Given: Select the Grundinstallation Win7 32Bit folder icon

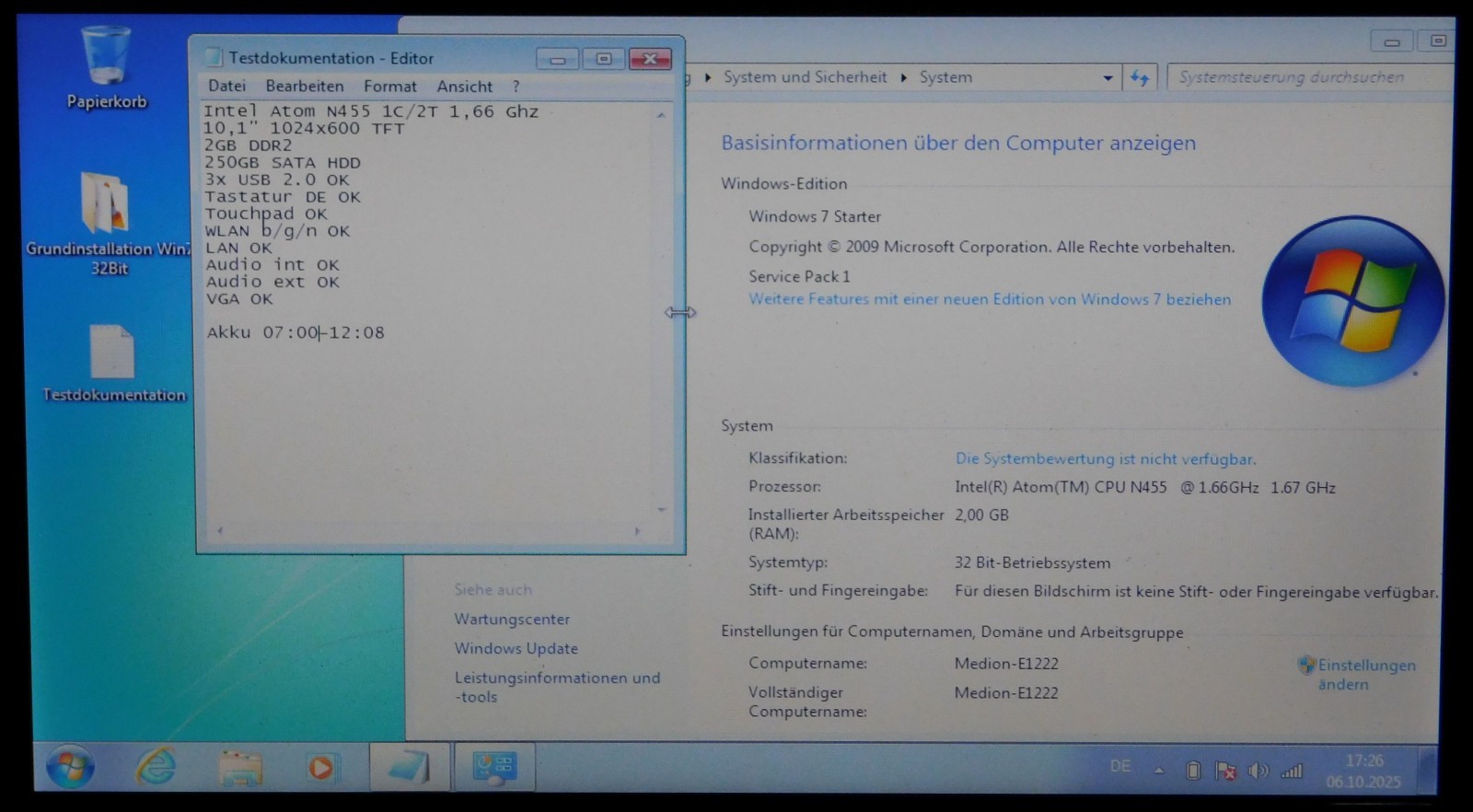Looking at the screenshot, I should pos(109,224).
